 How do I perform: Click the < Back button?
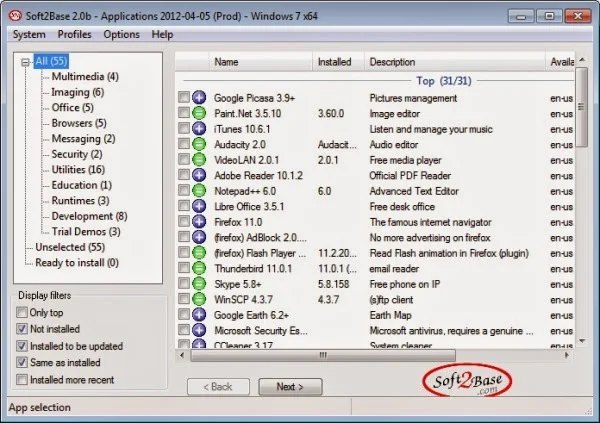click(218, 387)
